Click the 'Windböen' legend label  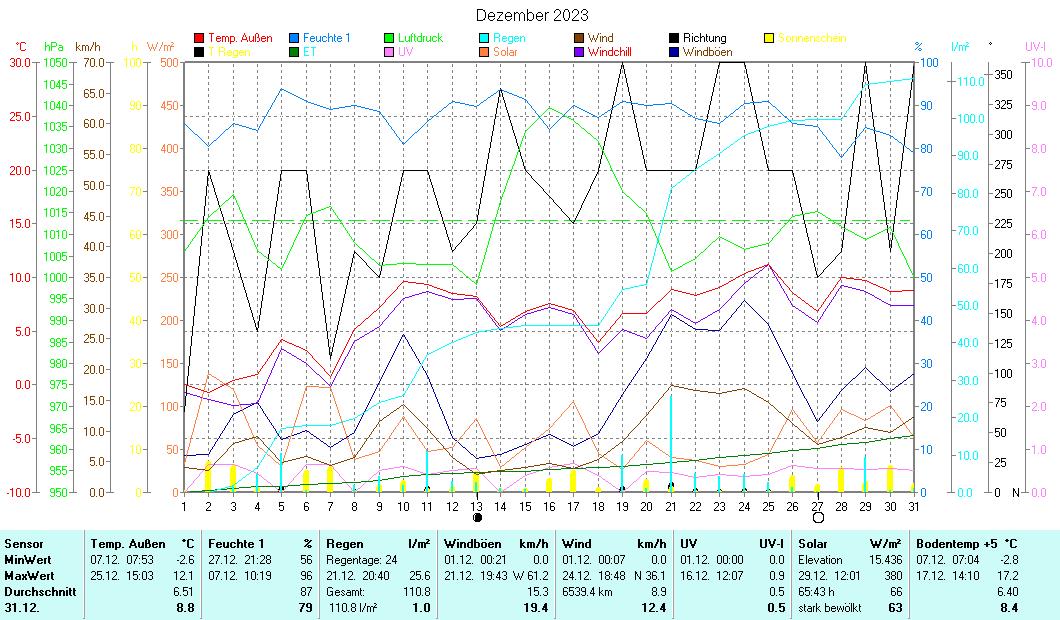click(x=707, y=52)
